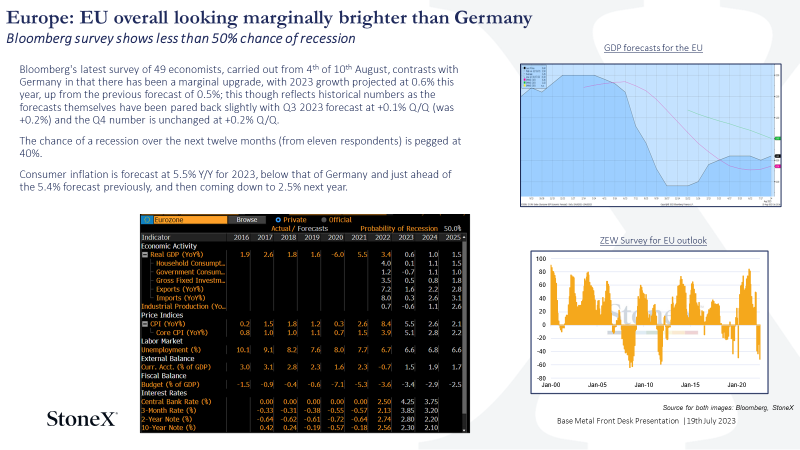This screenshot has height=450, width=800.
Task: Click the Economic Activity section heading
Action: pos(169,246)
